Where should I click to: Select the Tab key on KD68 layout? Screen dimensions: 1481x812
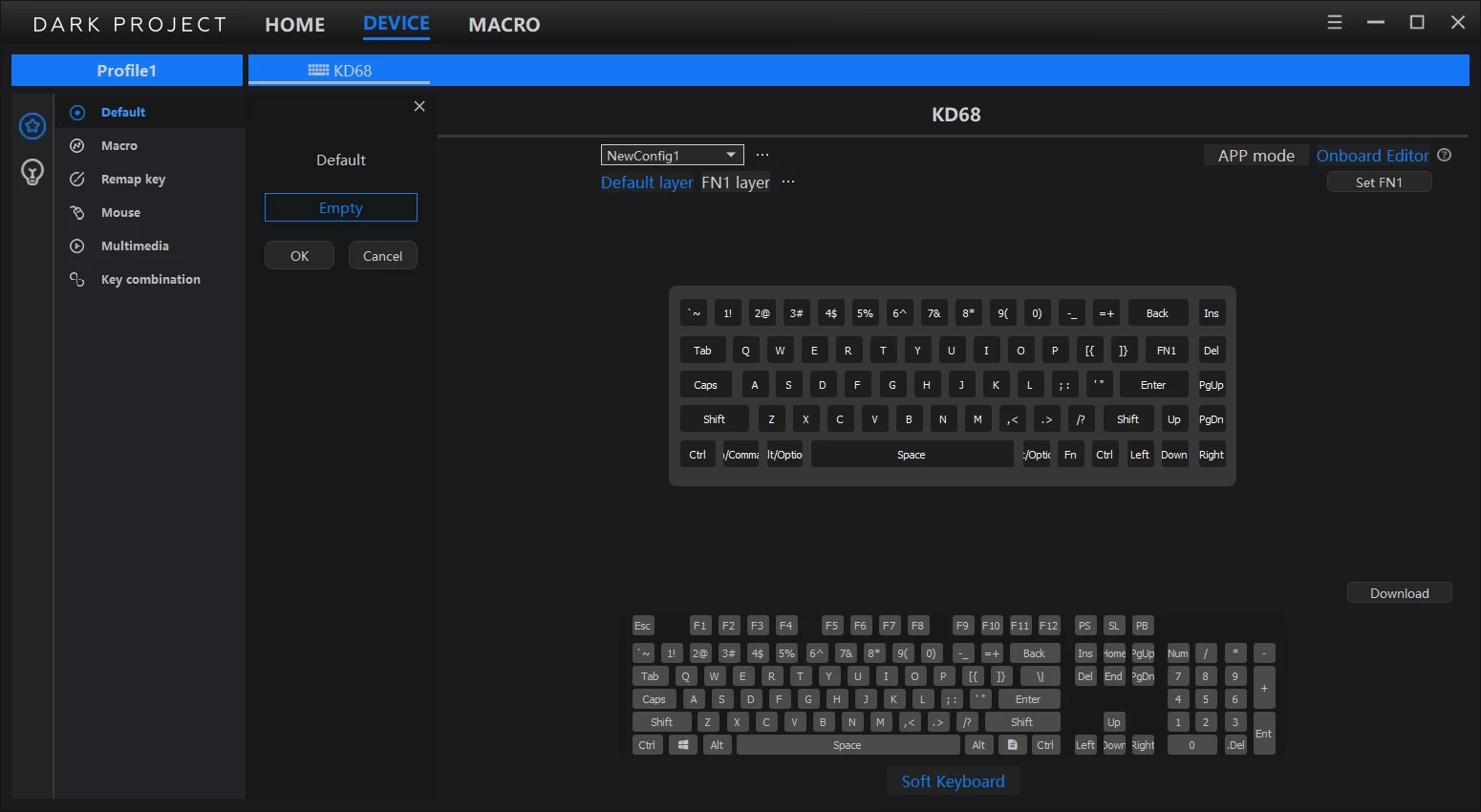pos(703,351)
